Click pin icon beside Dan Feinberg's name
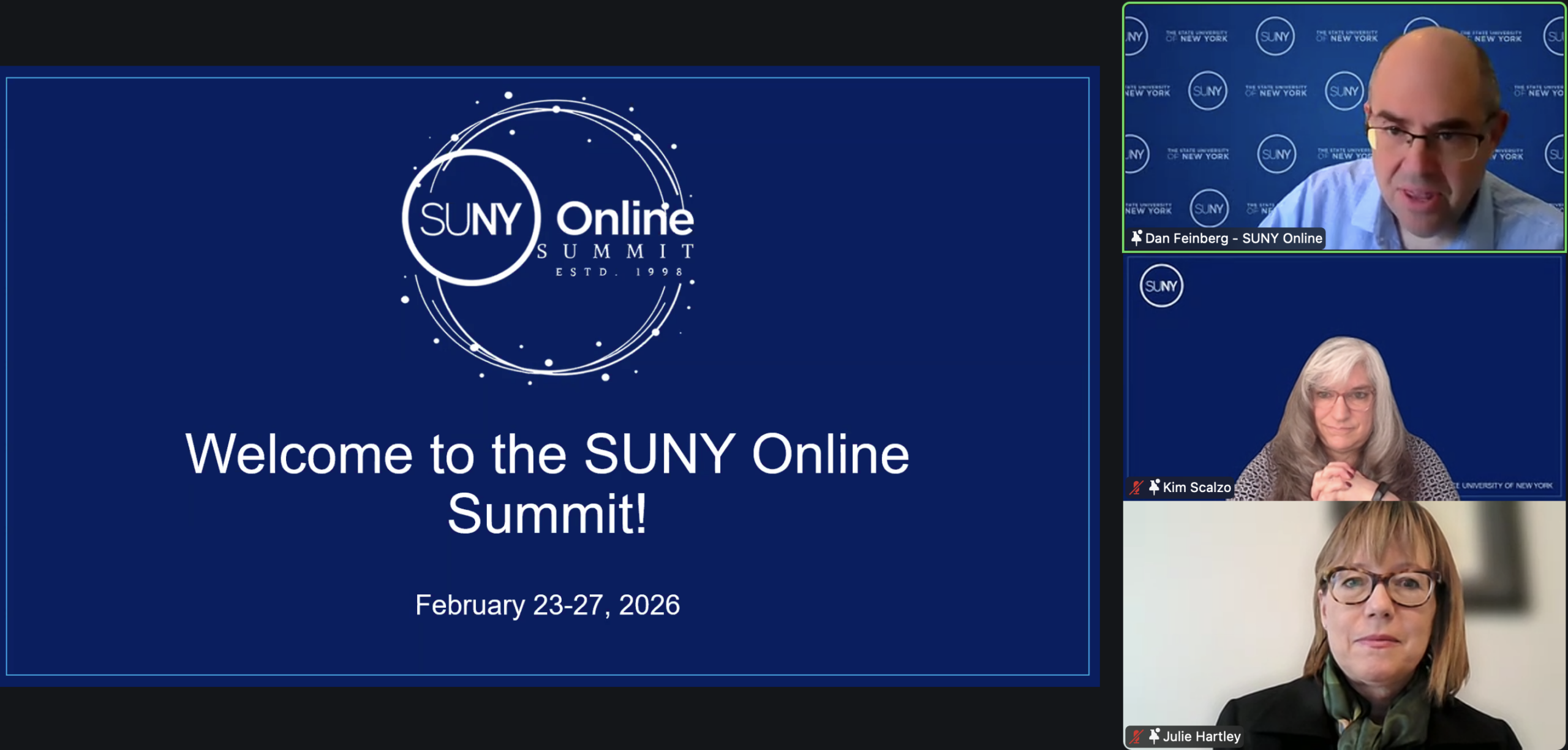 coord(1136,238)
